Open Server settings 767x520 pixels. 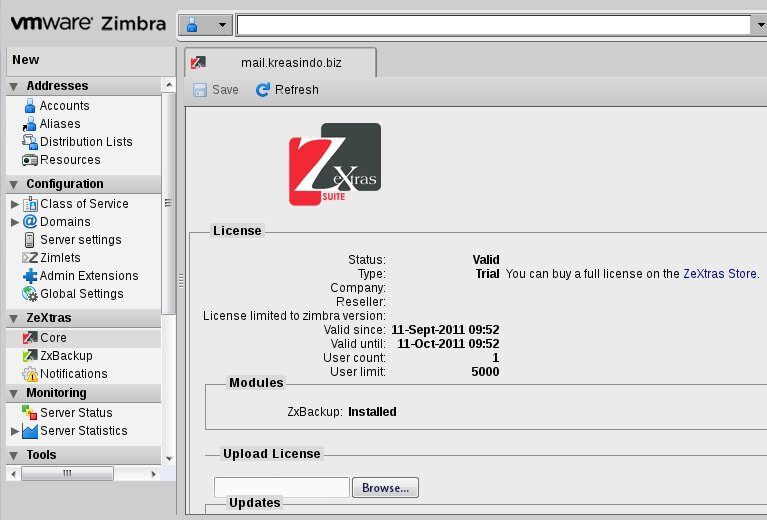[81, 240]
